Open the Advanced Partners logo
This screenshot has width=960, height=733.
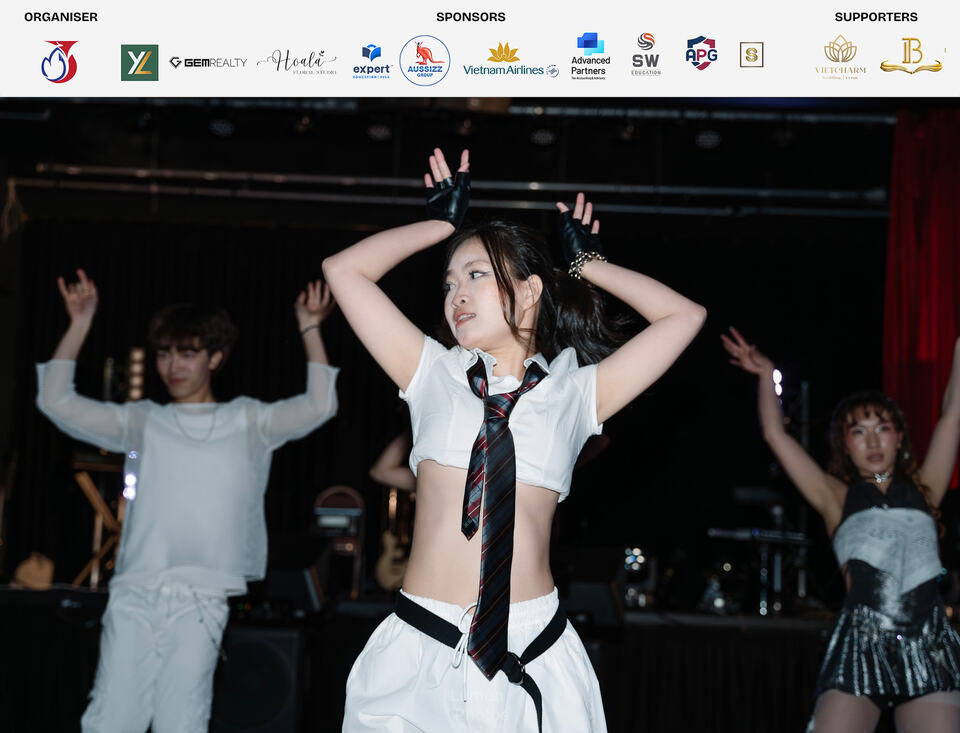pos(590,56)
